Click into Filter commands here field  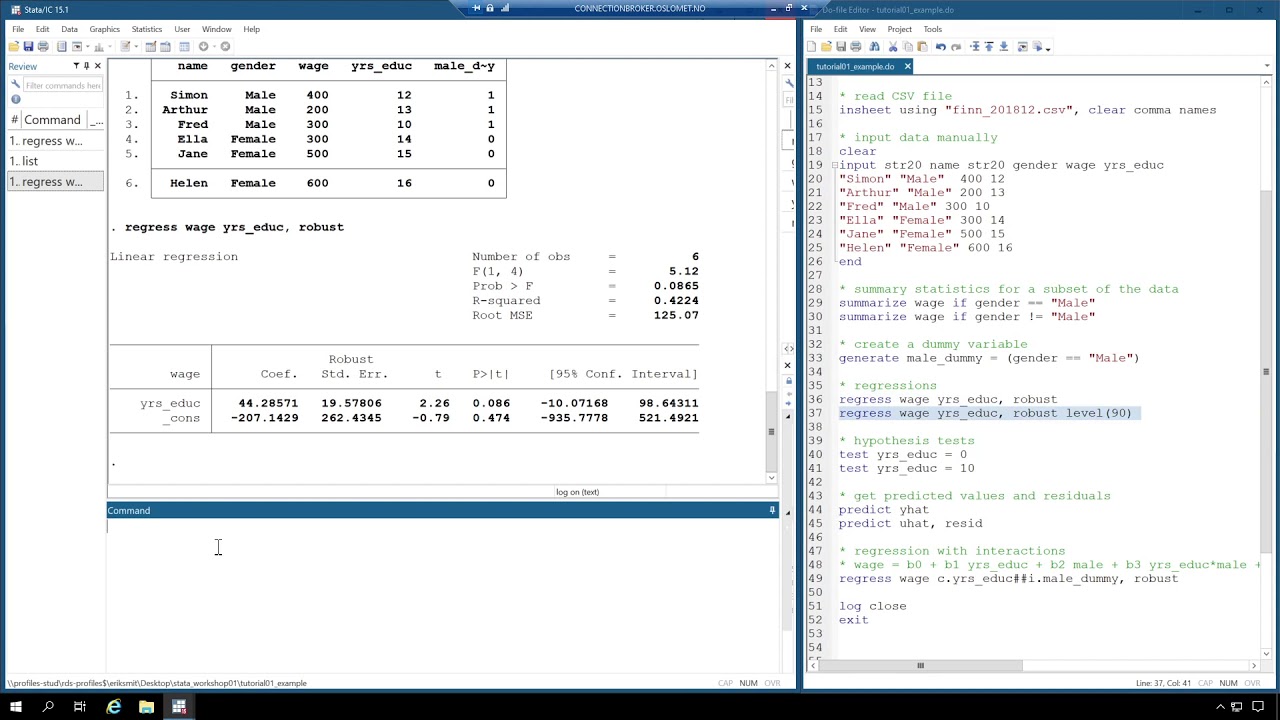[x=62, y=85]
